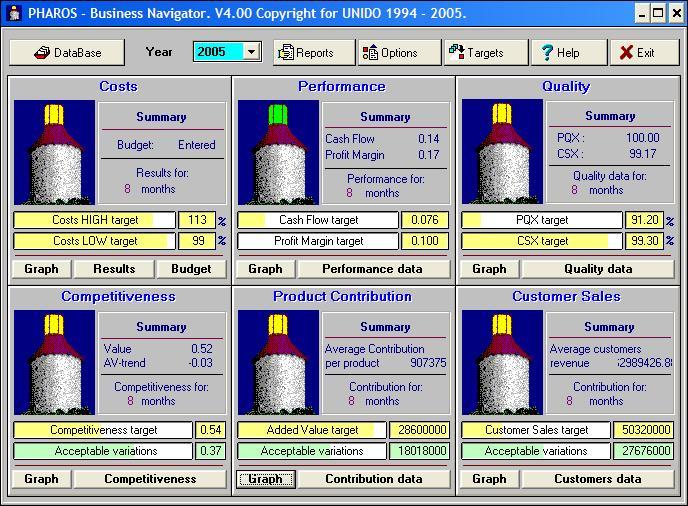Image resolution: width=688 pixels, height=506 pixels.
Task: Click the Competitiveness variation value 0.37
Action: (210, 451)
